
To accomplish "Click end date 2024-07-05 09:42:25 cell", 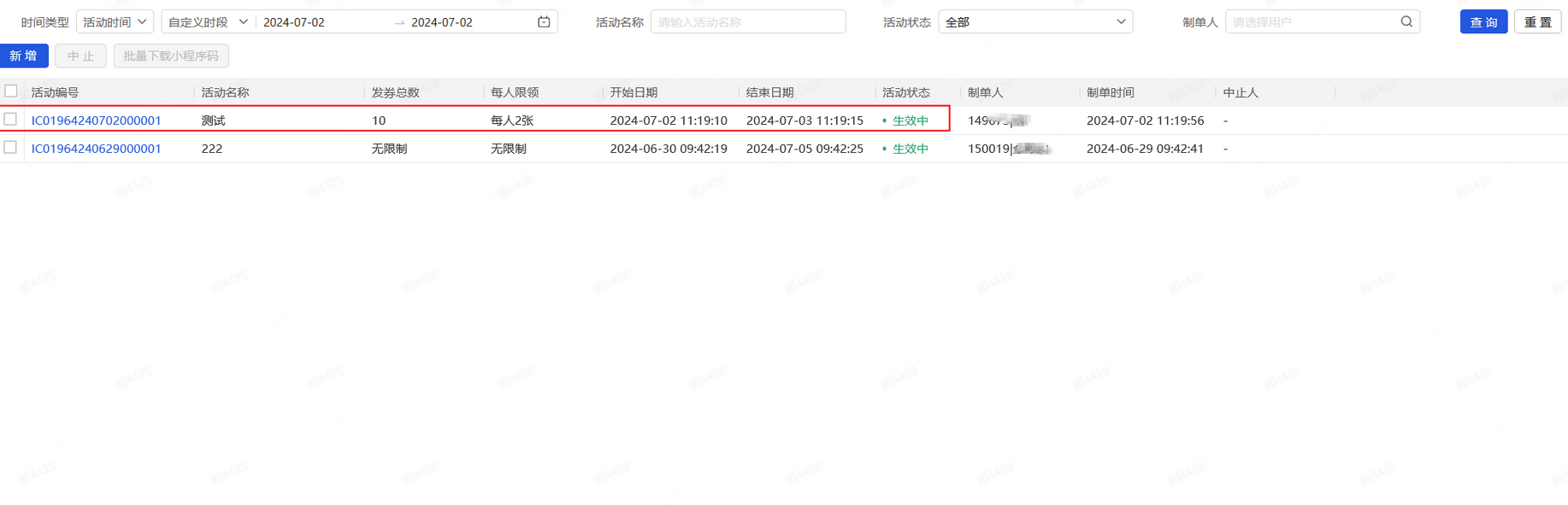I will point(805,149).
